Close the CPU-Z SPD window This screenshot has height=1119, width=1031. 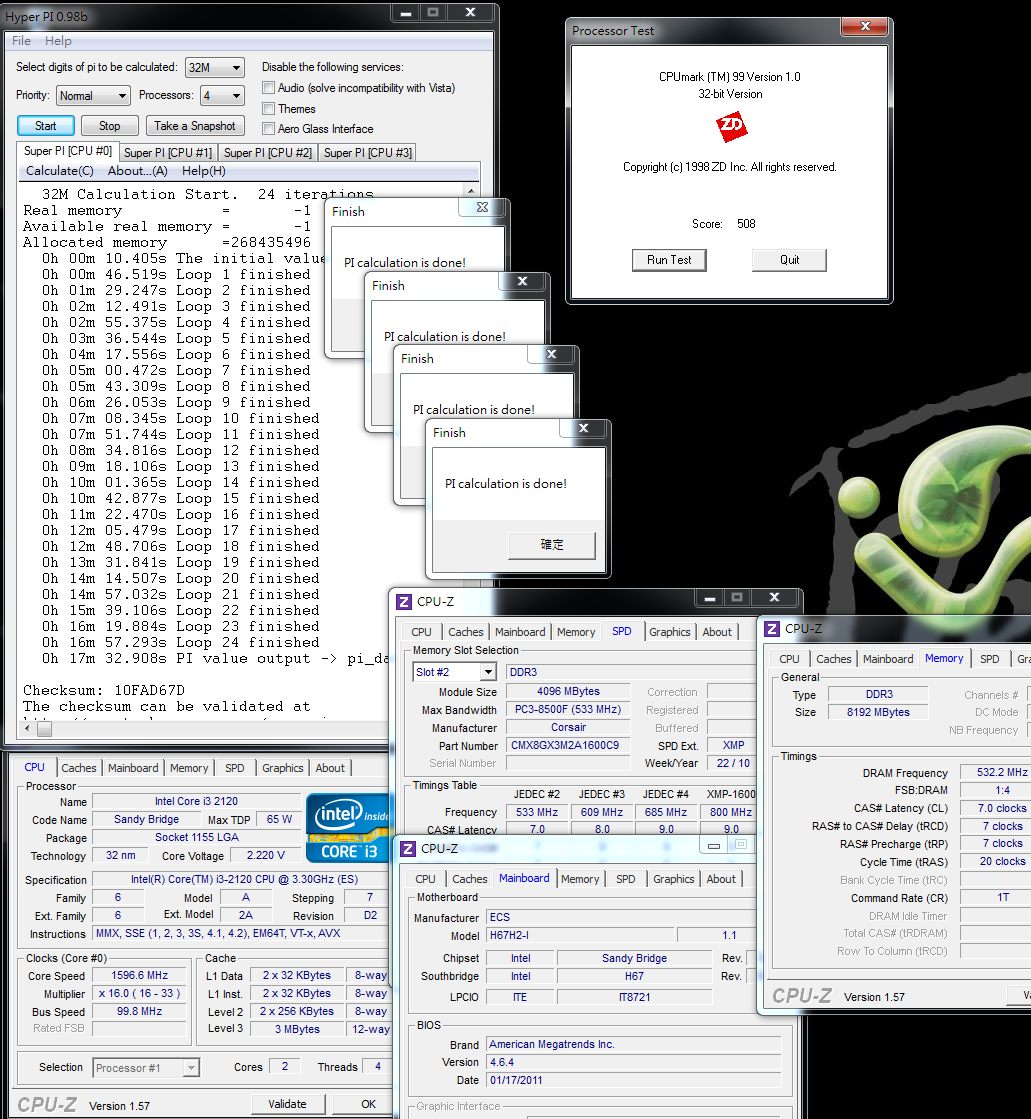tap(775, 597)
